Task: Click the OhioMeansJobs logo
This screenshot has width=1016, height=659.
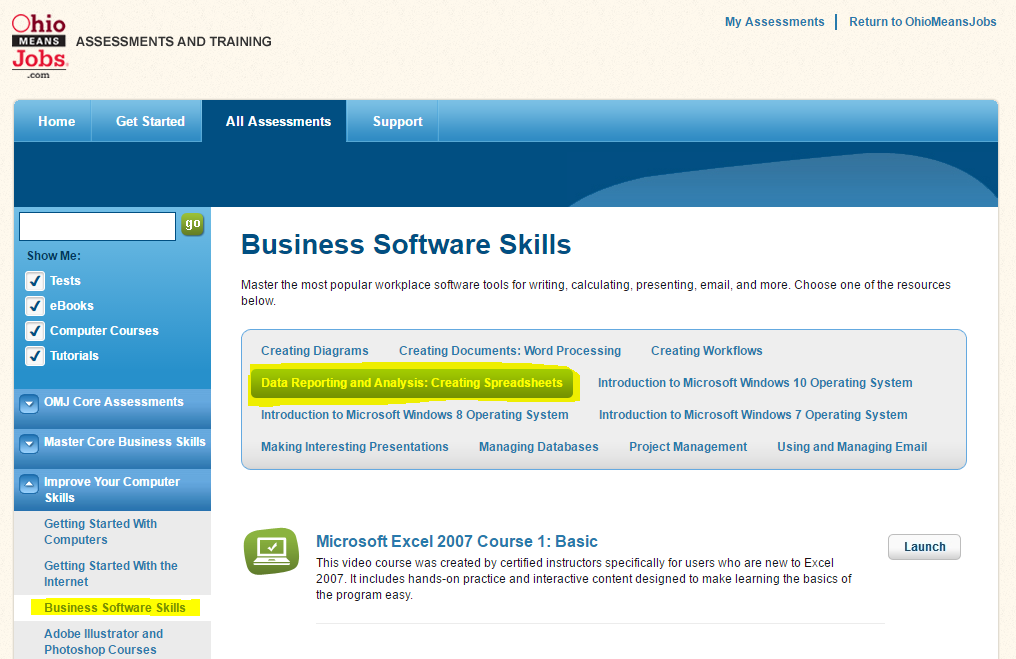Action: pos(40,46)
